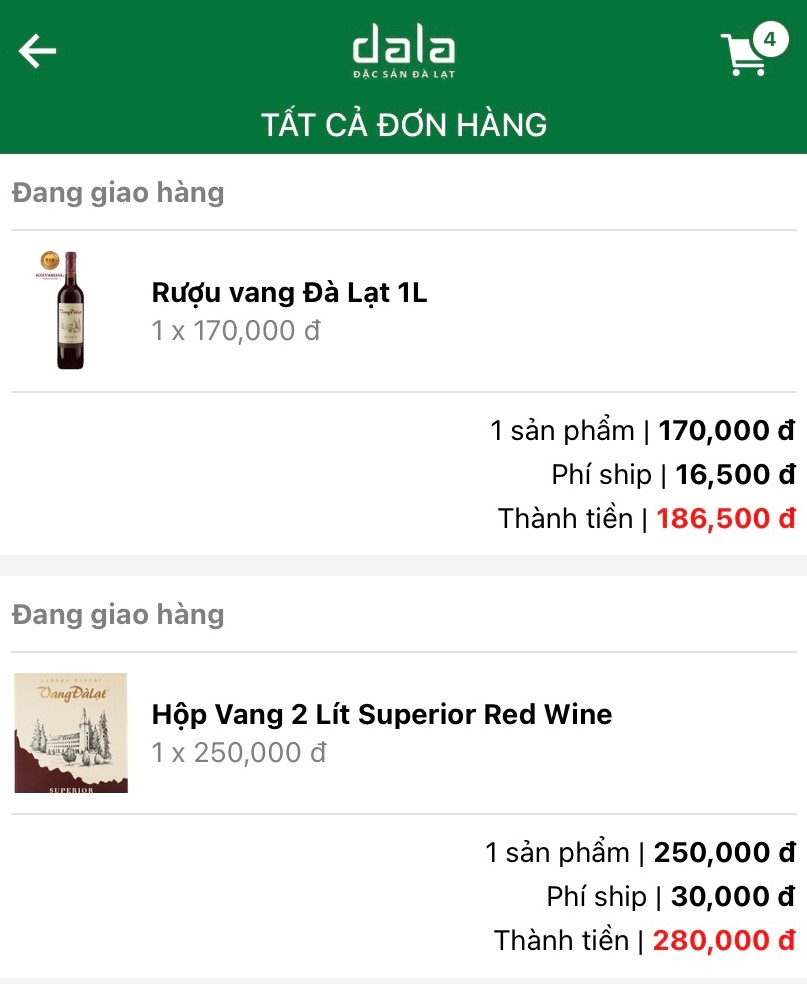Screen dimensions: 807x984
Task: Tap the TẤT CẢ ĐƠN HÀNG header
Action: 404,125
